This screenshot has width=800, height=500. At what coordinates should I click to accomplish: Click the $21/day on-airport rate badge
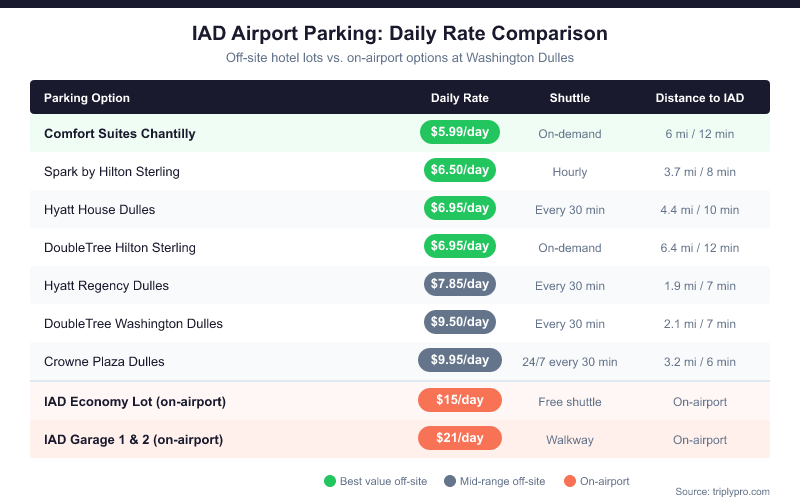[x=460, y=439]
